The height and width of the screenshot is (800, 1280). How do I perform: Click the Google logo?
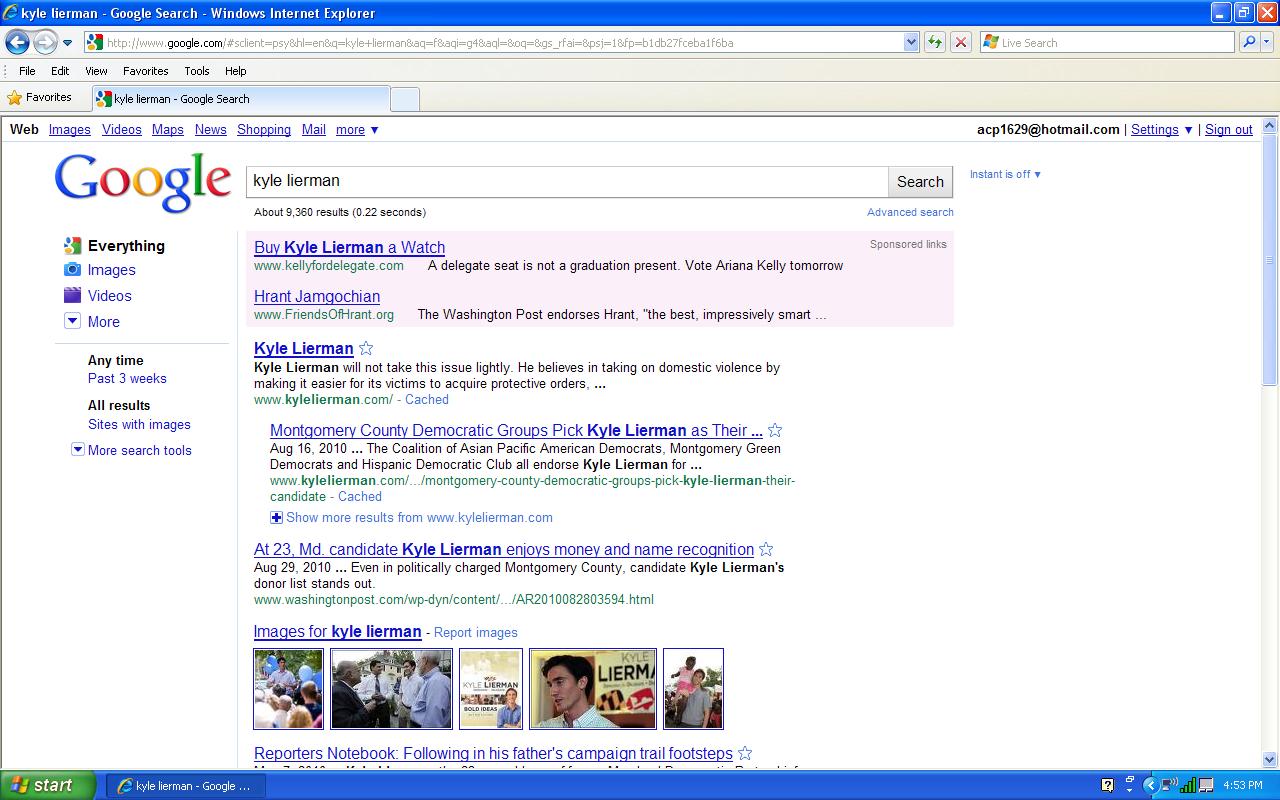(x=143, y=183)
